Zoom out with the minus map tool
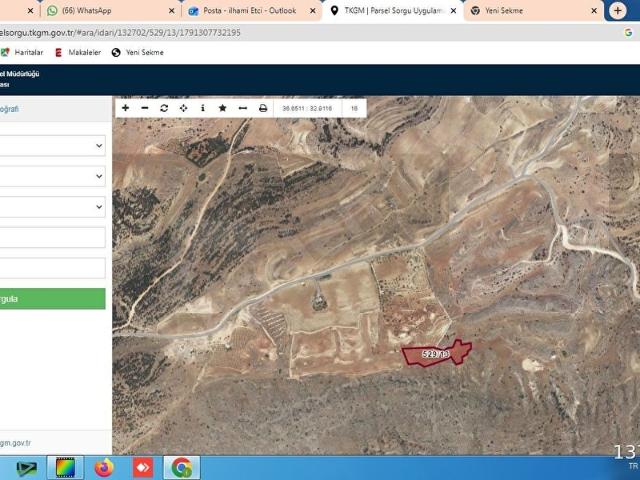 point(145,108)
